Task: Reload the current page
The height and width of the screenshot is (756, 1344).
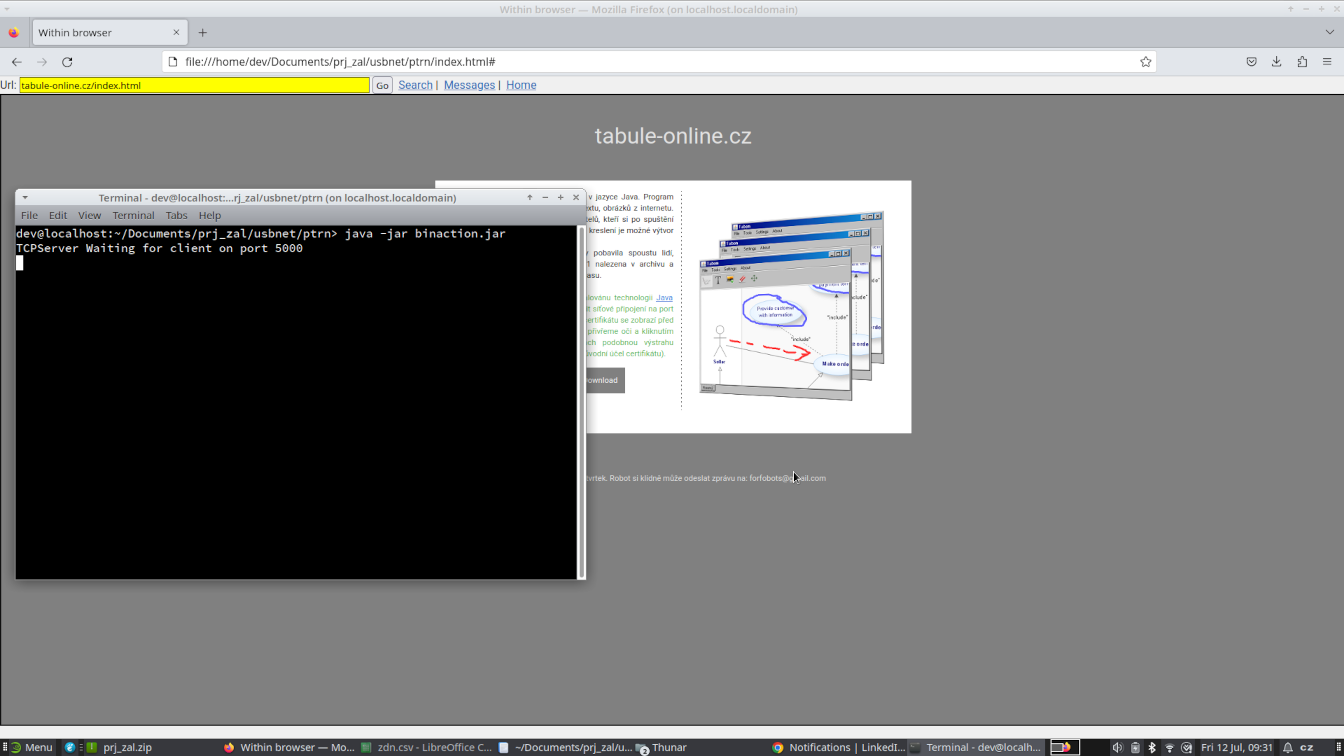Action: (x=66, y=61)
